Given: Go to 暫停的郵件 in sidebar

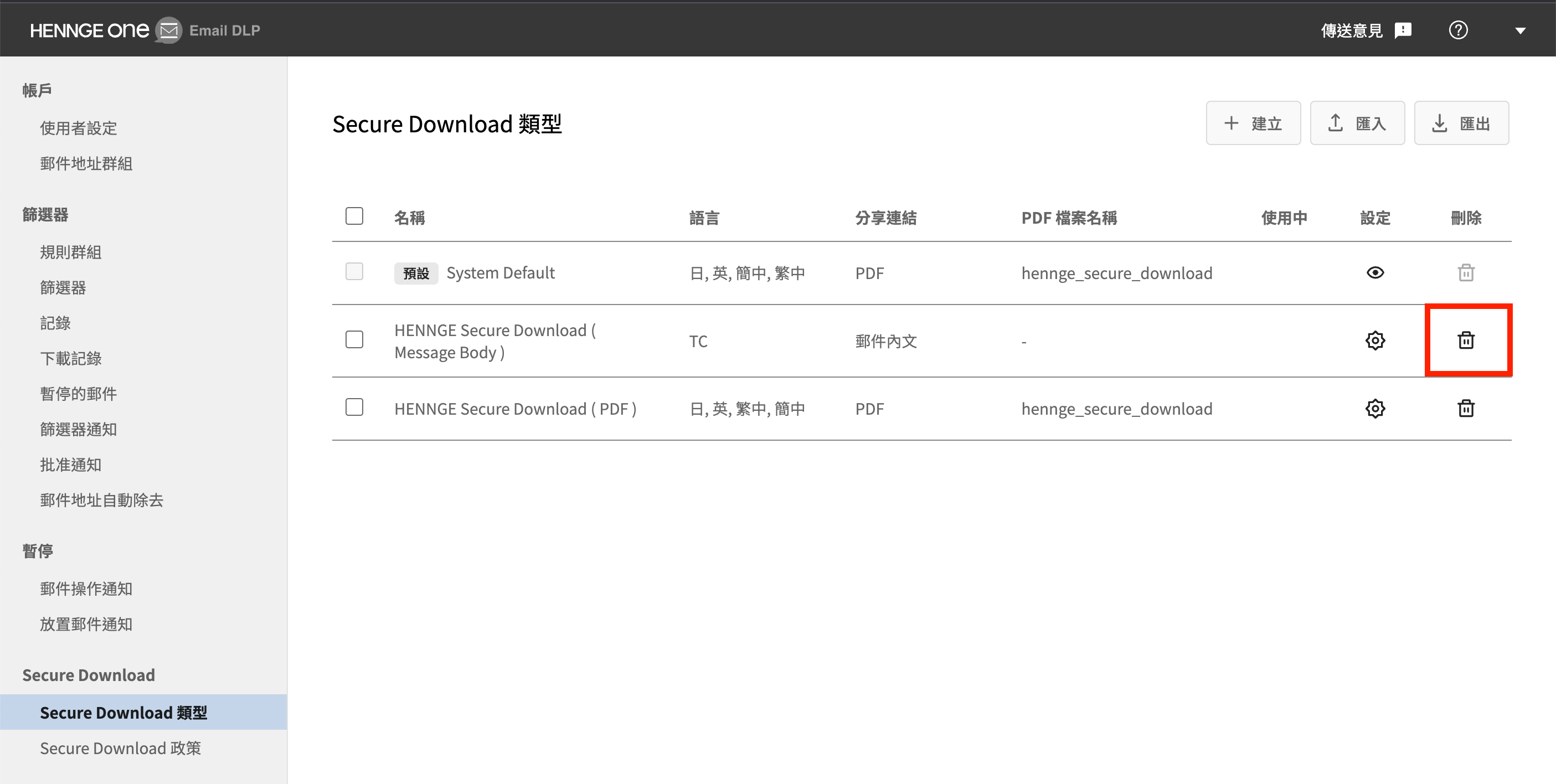Looking at the screenshot, I should (x=79, y=394).
